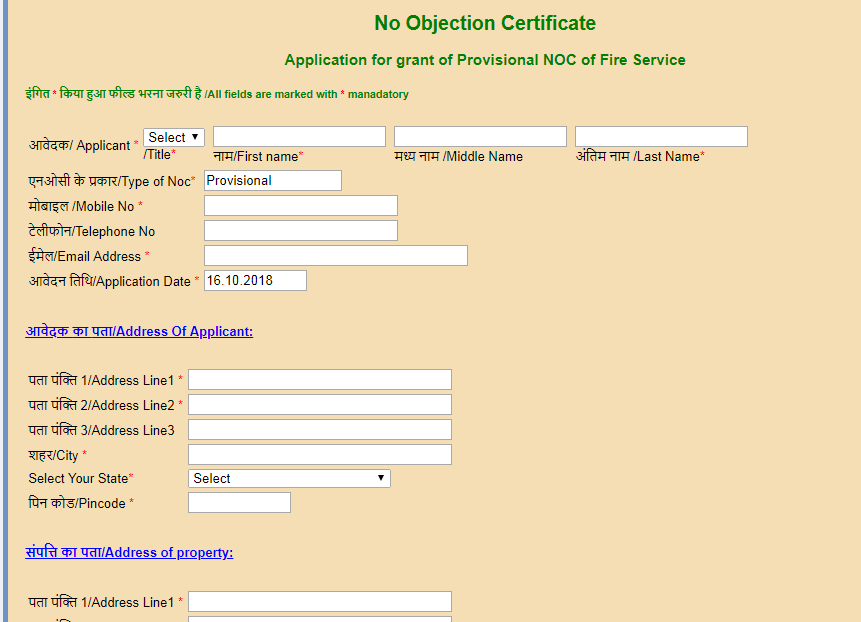Focus the Address Line2 input box
Screen dimensions: 861x622
(x=318, y=404)
